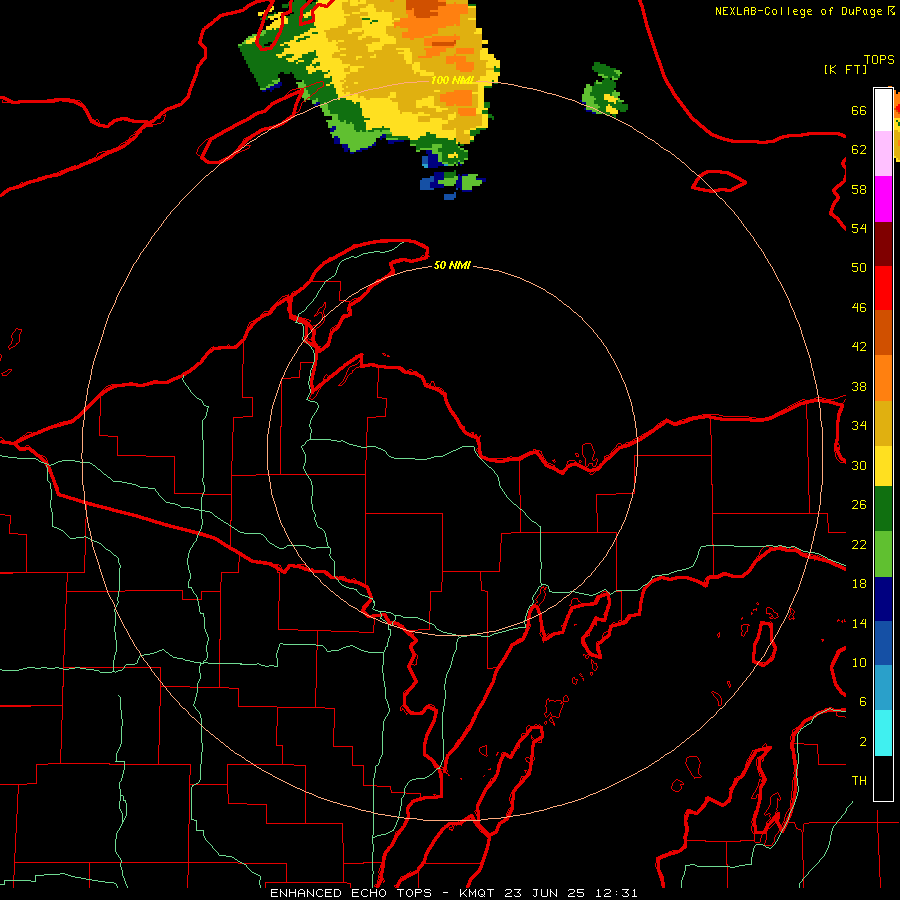Image resolution: width=900 pixels, height=900 pixels.
Task: Click the large yellow-orange echo top storm cell
Action: [402, 75]
